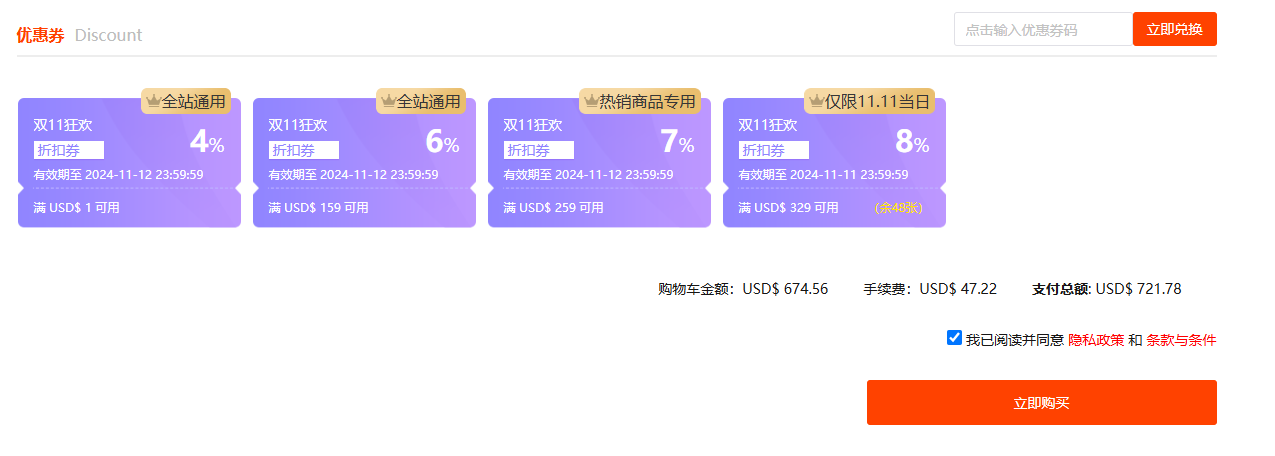Click the crown icon on 6% coupon badge
The height and width of the screenshot is (456, 1275).
click(388, 101)
